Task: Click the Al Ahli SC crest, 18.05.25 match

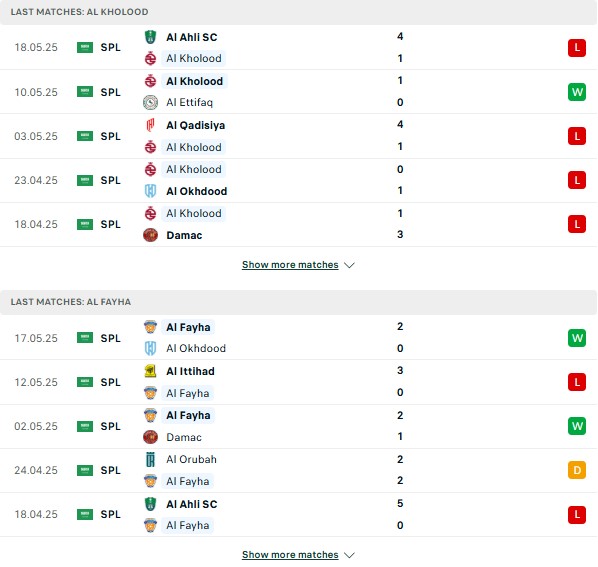Action: [150, 37]
